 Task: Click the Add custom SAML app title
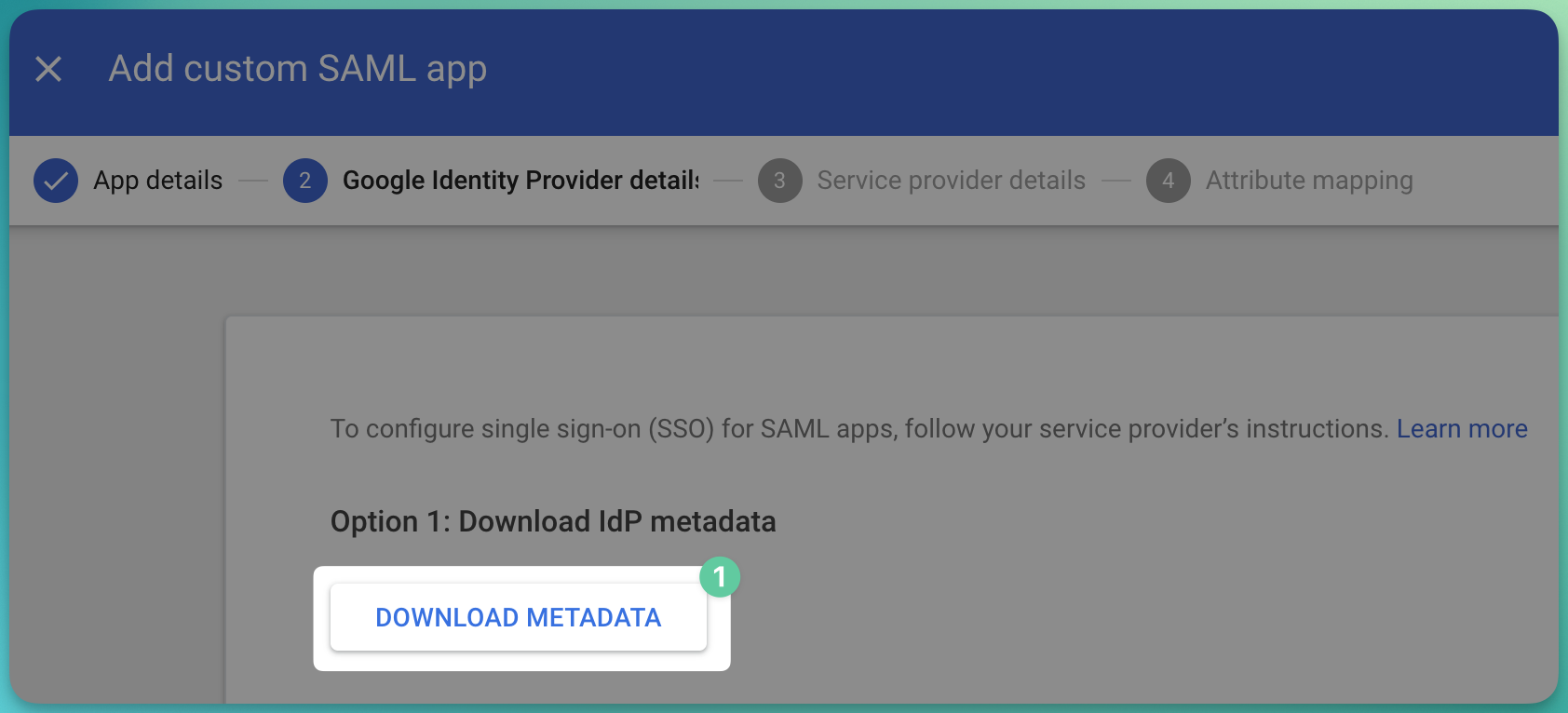[x=298, y=69]
